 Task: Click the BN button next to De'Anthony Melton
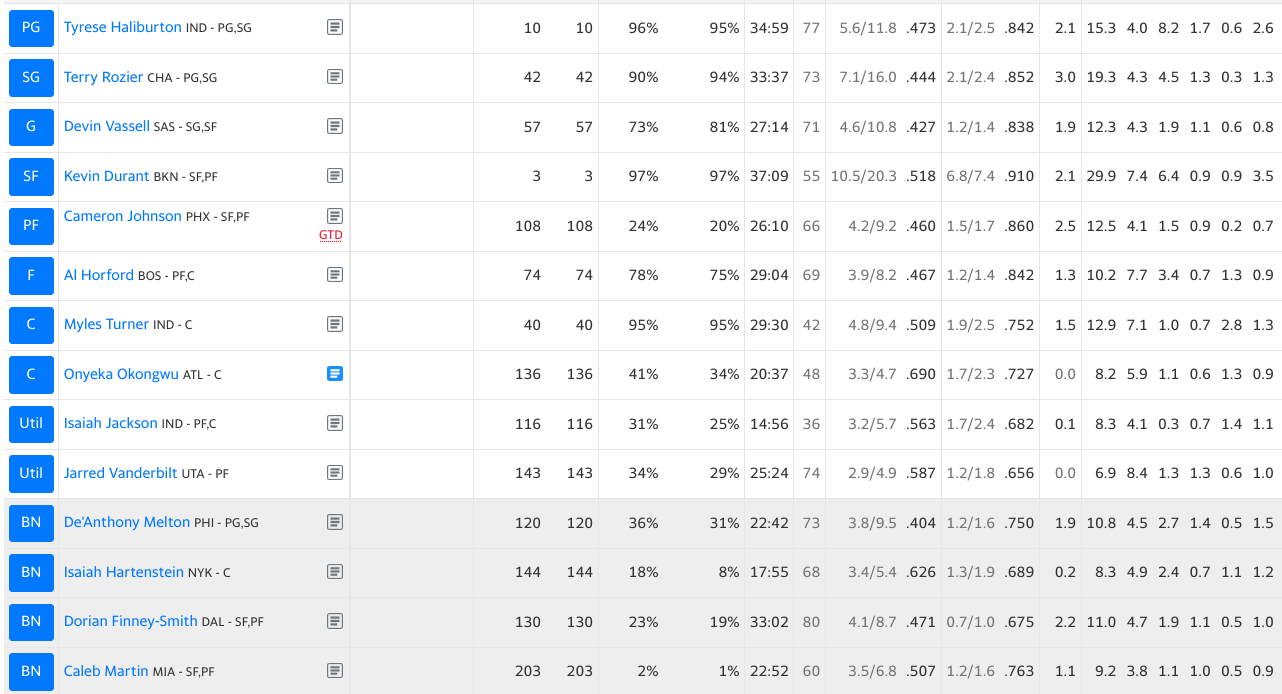pos(31,522)
